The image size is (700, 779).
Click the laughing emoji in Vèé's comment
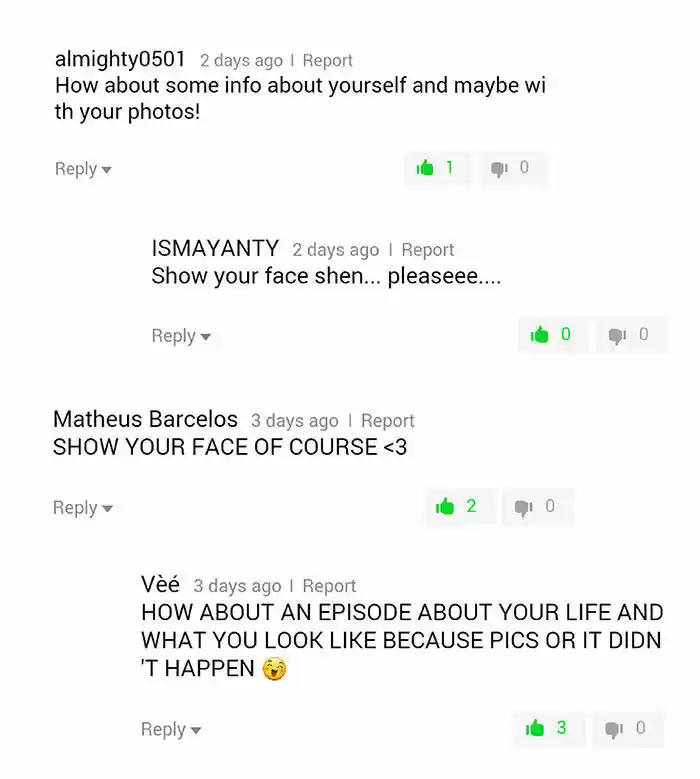coord(275,669)
